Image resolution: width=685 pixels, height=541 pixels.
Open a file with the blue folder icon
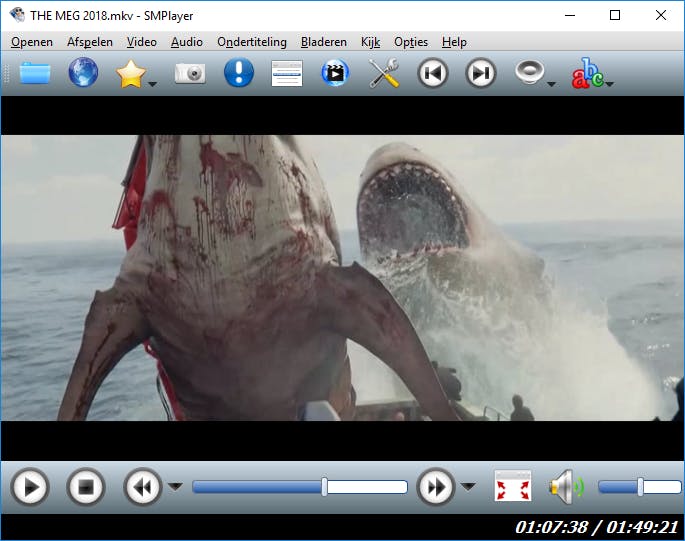pos(35,73)
